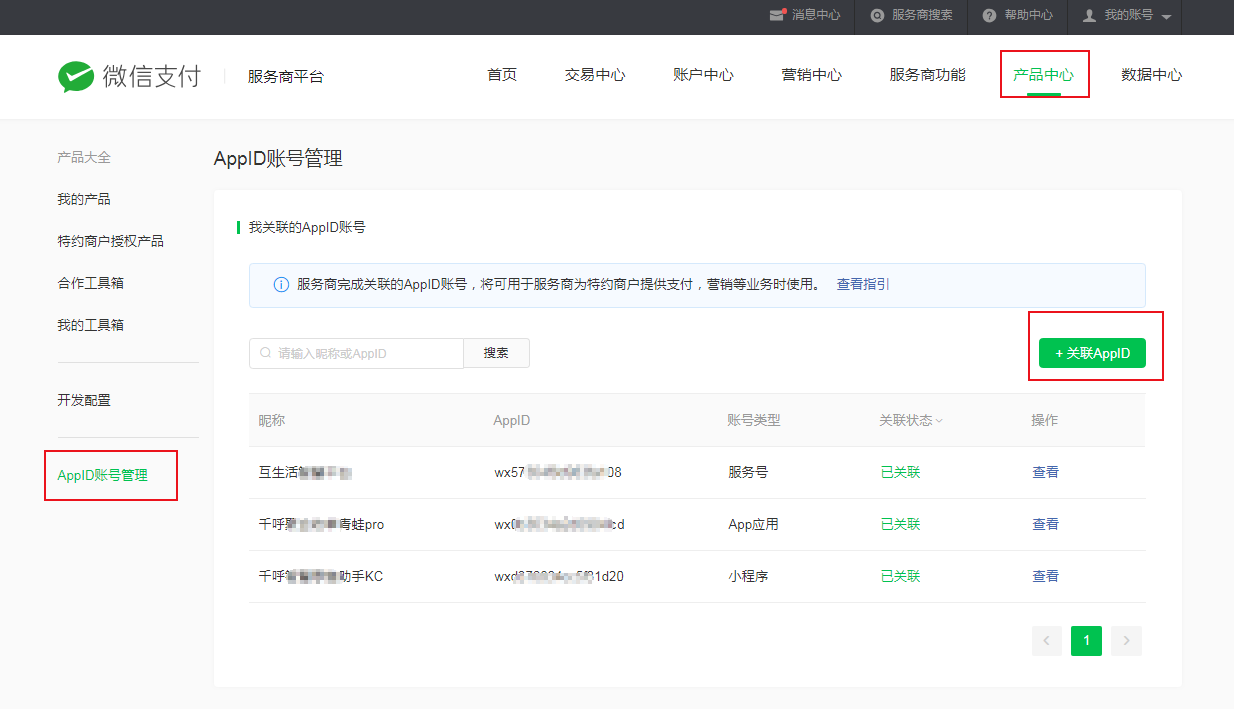Viewport: 1234px width, 709px height.
Task: Focus the nickname or AppID search field
Action: click(x=356, y=353)
